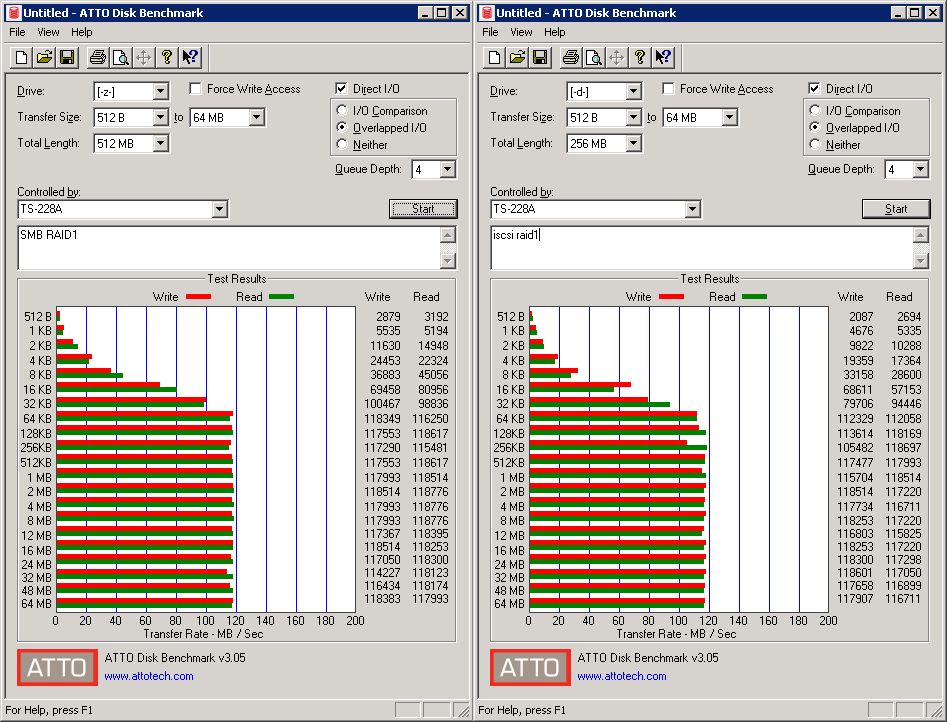Viewport: 947px width, 722px height.
Task: Toggle Direct I/O checkbox in left window
Action: point(341,89)
